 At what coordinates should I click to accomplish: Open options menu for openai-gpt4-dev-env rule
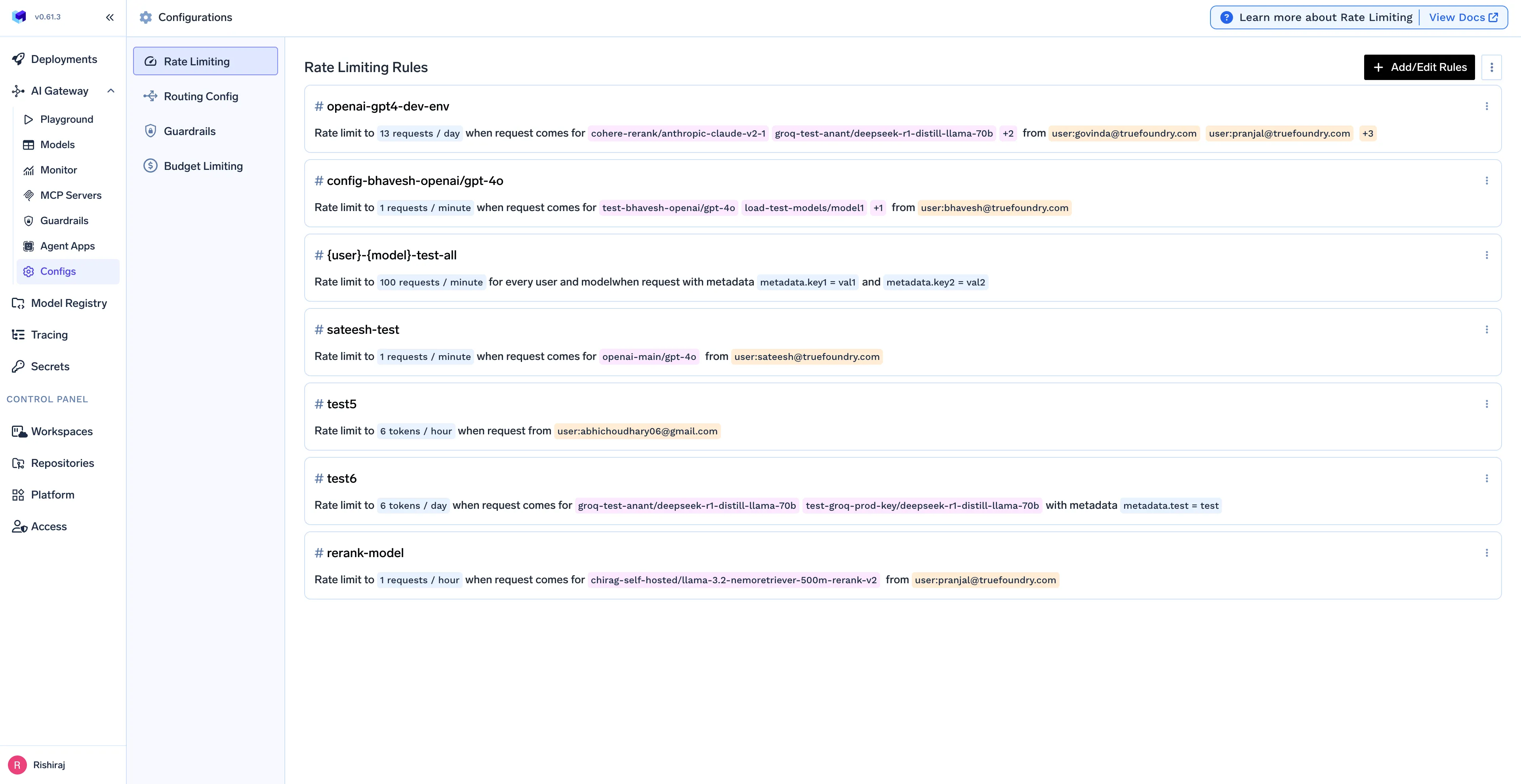point(1486,106)
